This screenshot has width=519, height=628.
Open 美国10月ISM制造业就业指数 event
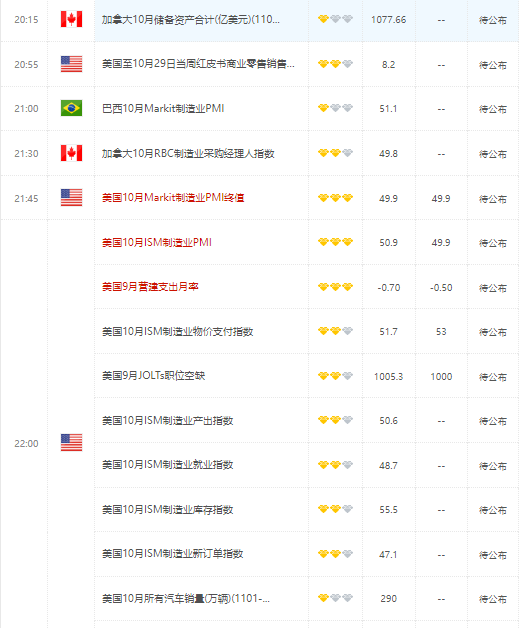coord(167,465)
